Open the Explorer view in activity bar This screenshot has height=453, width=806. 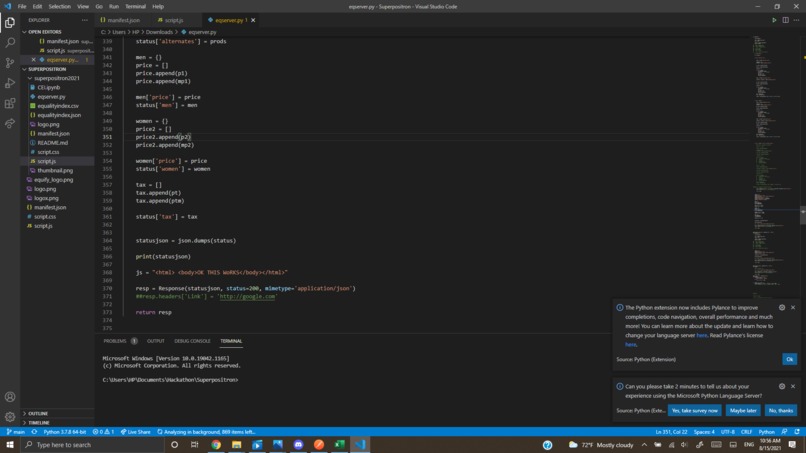point(10,23)
